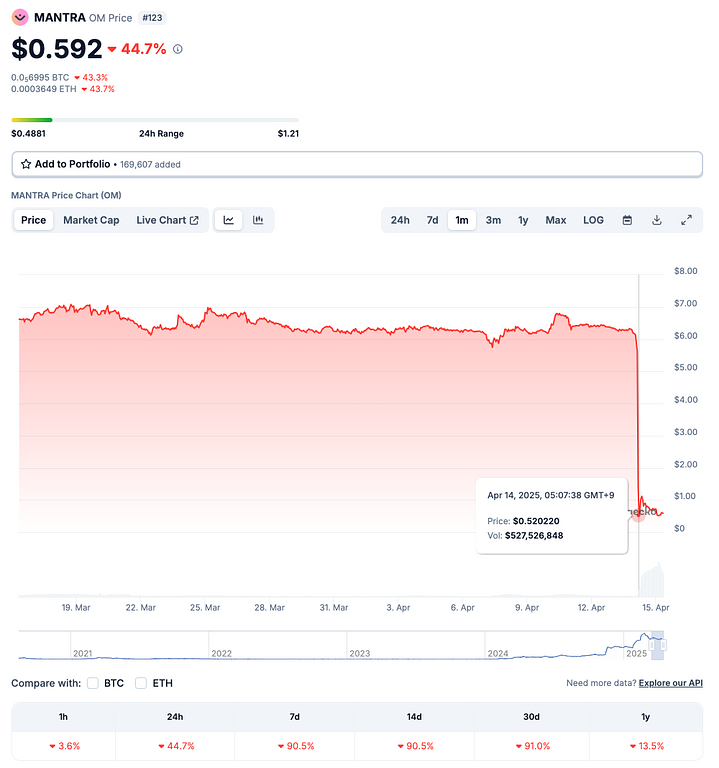Select the 3m time range
719x768 pixels.
[x=493, y=220]
